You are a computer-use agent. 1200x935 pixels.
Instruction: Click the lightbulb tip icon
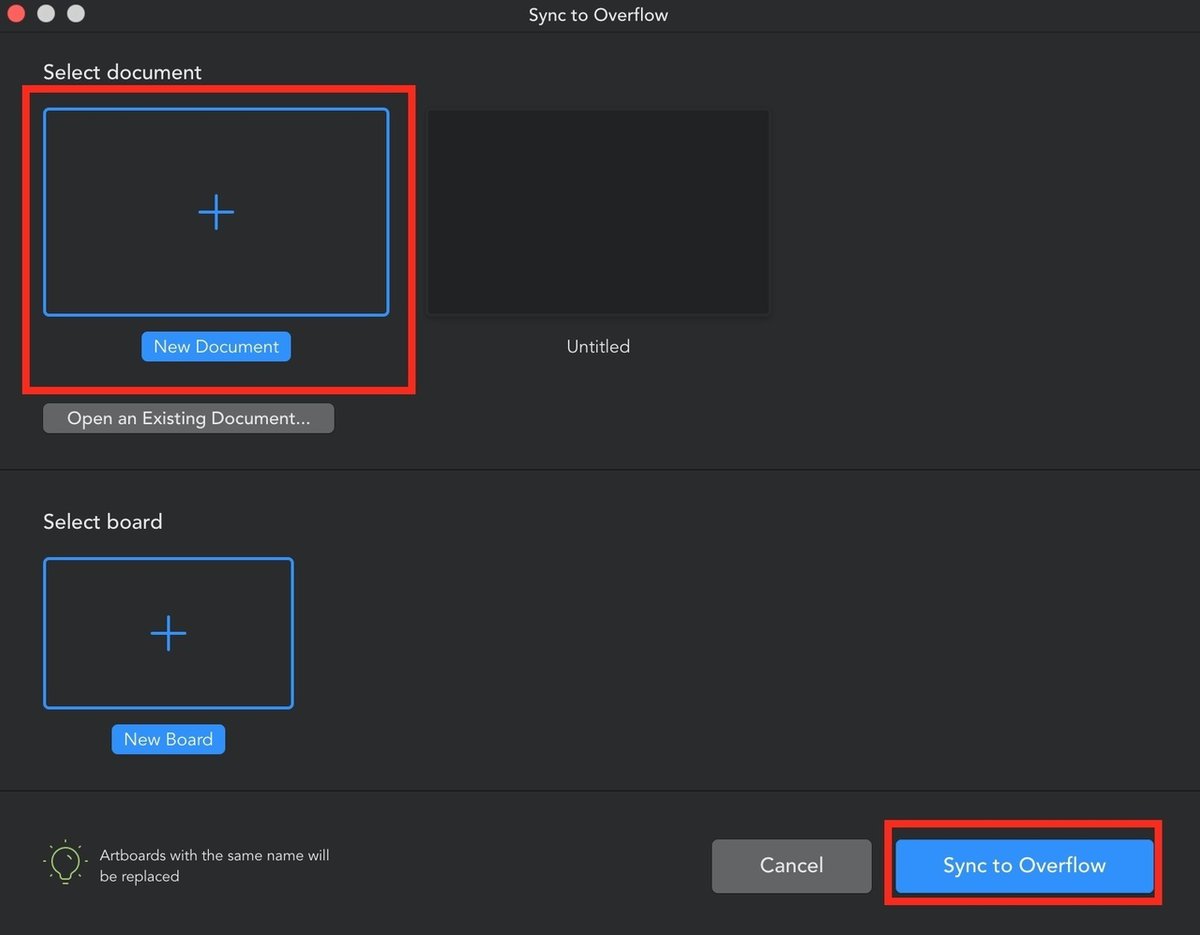point(65,862)
